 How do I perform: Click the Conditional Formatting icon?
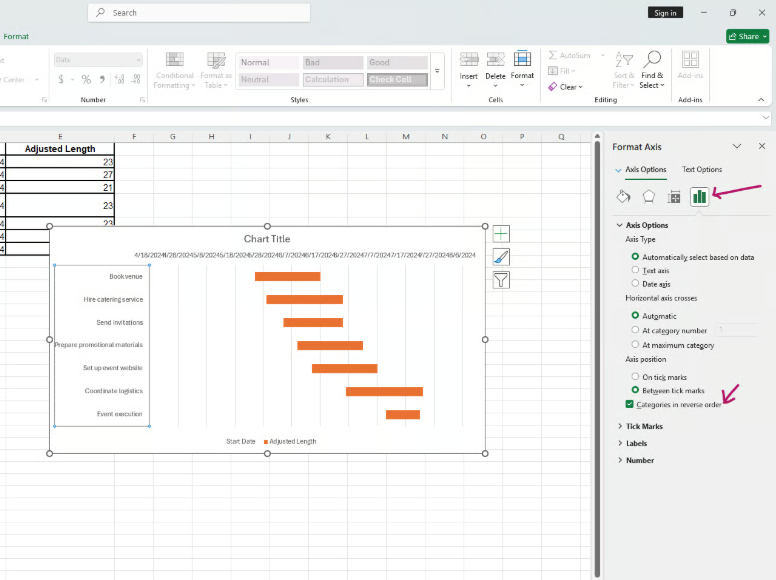(174, 60)
